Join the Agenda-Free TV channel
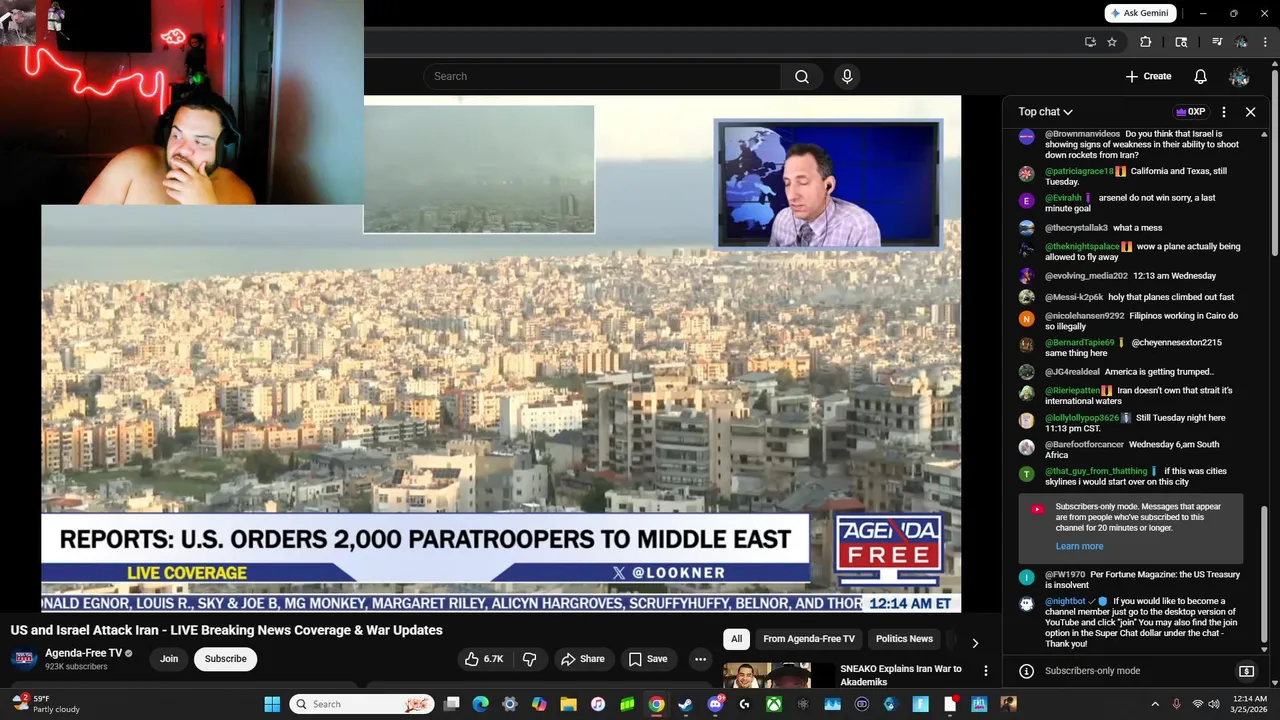1280x720 pixels. point(169,659)
